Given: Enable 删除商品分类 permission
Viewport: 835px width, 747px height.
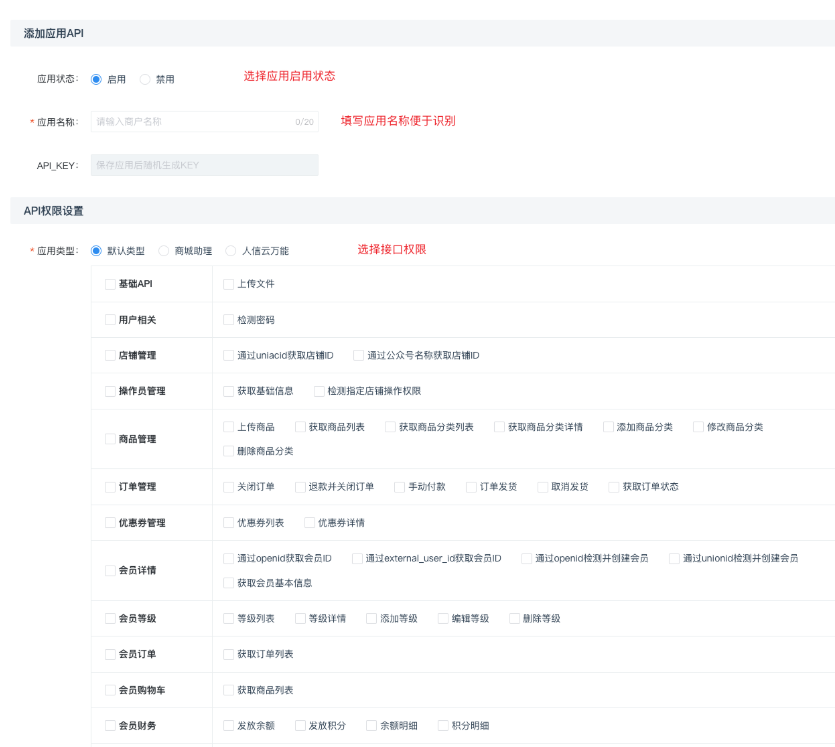Looking at the screenshot, I should (228, 451).
